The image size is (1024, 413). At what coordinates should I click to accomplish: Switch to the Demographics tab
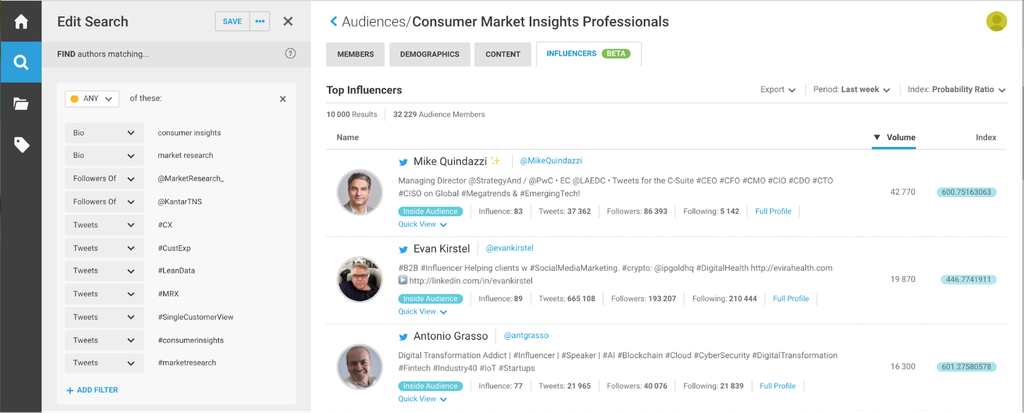tap(430, 54)
